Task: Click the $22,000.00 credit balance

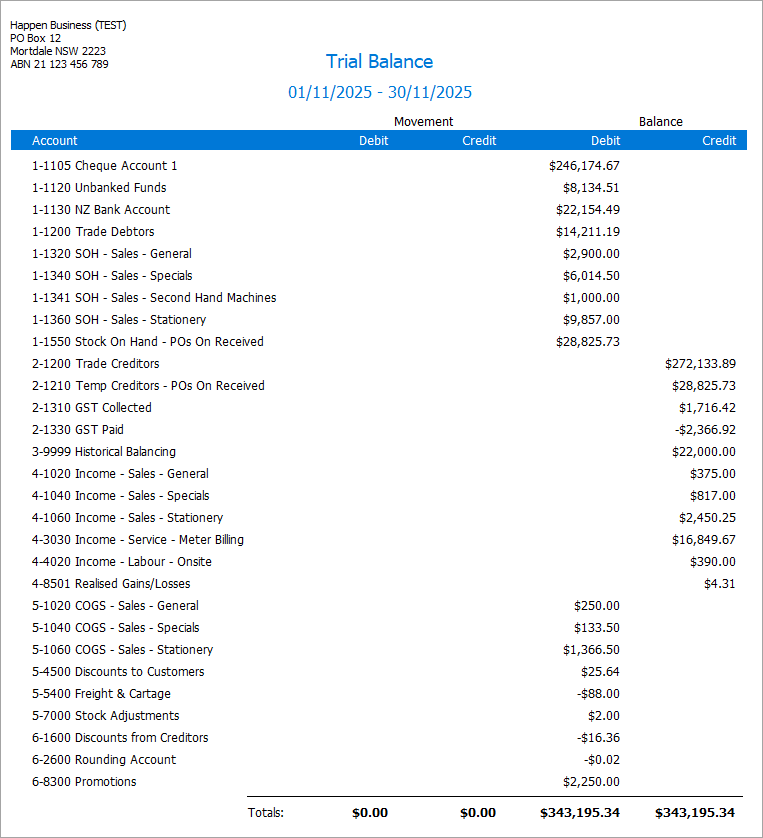Action: pyautogui.click(x=704, y=451)
